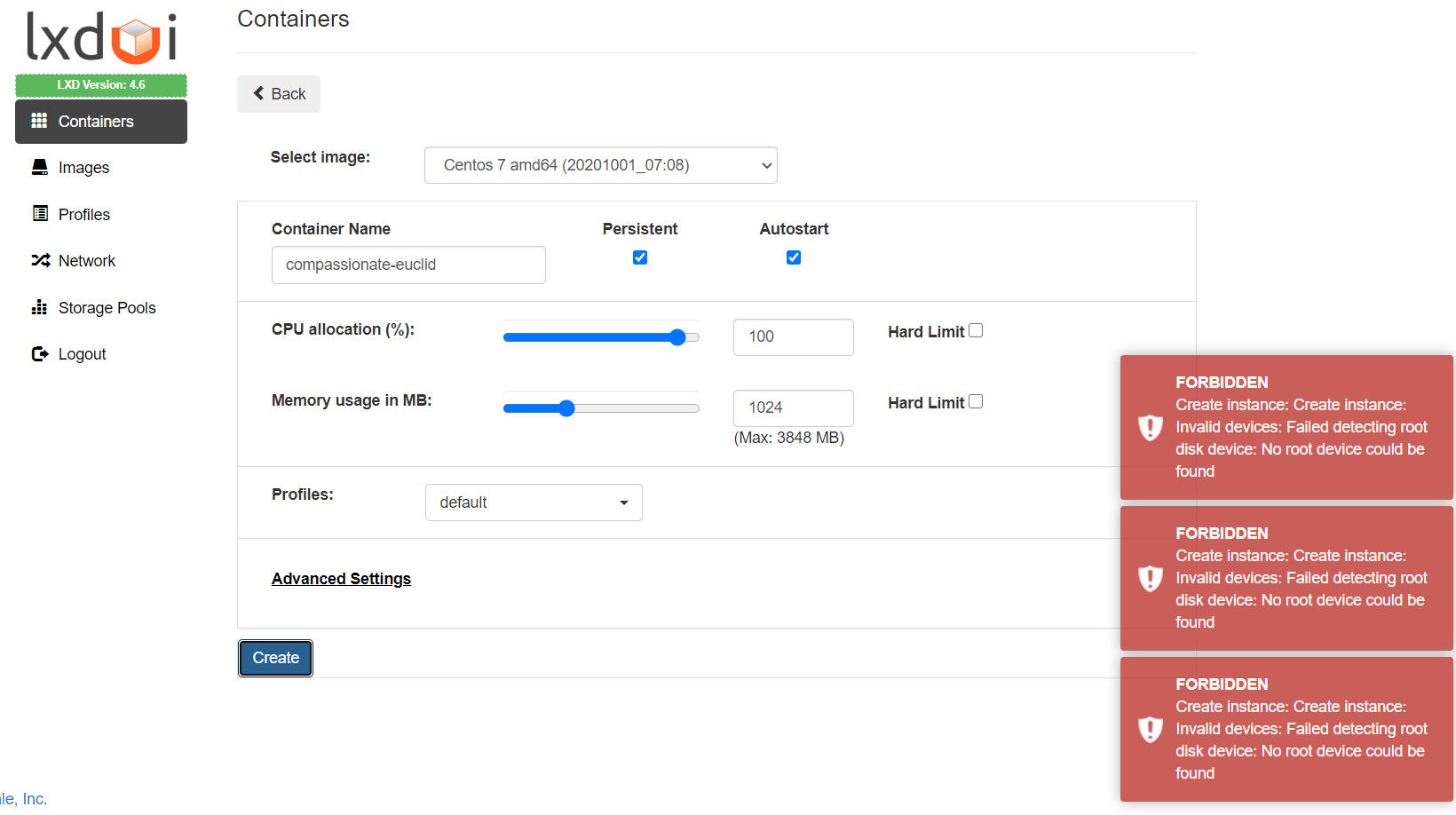Adjust the CPU allocation slider handle
Viewport: 1456px width, 815px height.
(x=677, y=337)
